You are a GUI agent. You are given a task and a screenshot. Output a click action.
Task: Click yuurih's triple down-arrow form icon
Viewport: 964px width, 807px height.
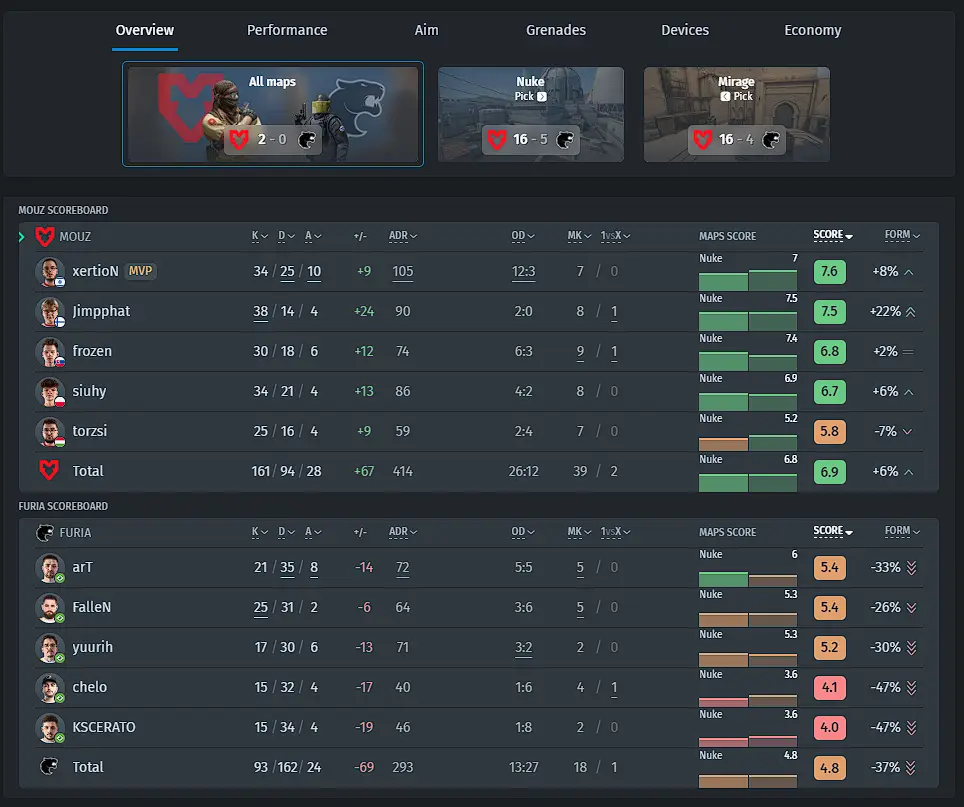tap(911, 647)
